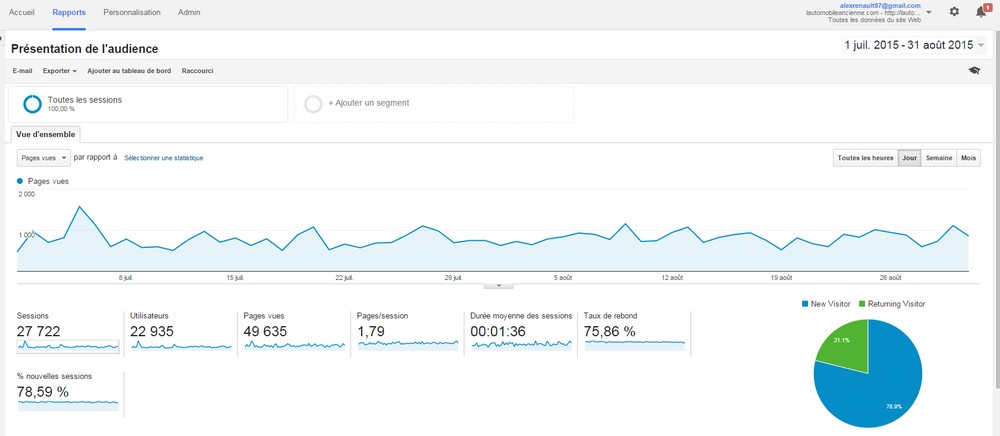This screenshot has width=1000, height=436.
Task: Switch chart granularity to Mois
Action: (x=968, y=158)
